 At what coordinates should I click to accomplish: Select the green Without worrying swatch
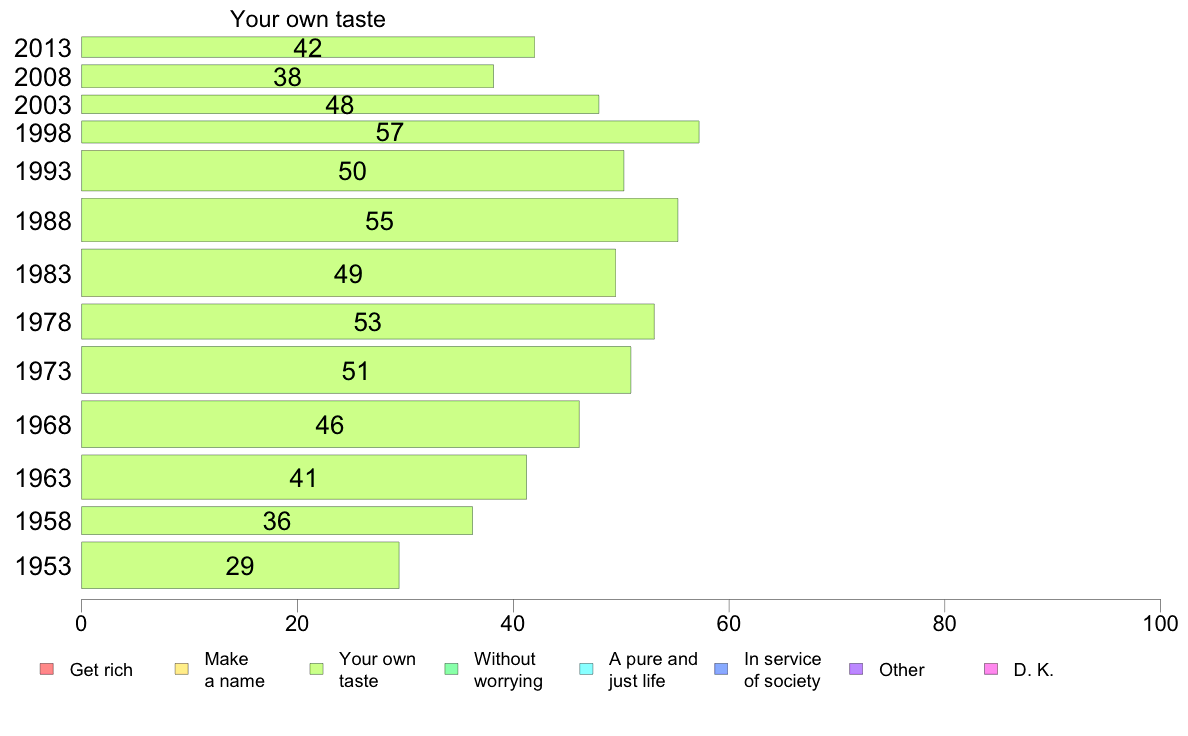[452, 669]
